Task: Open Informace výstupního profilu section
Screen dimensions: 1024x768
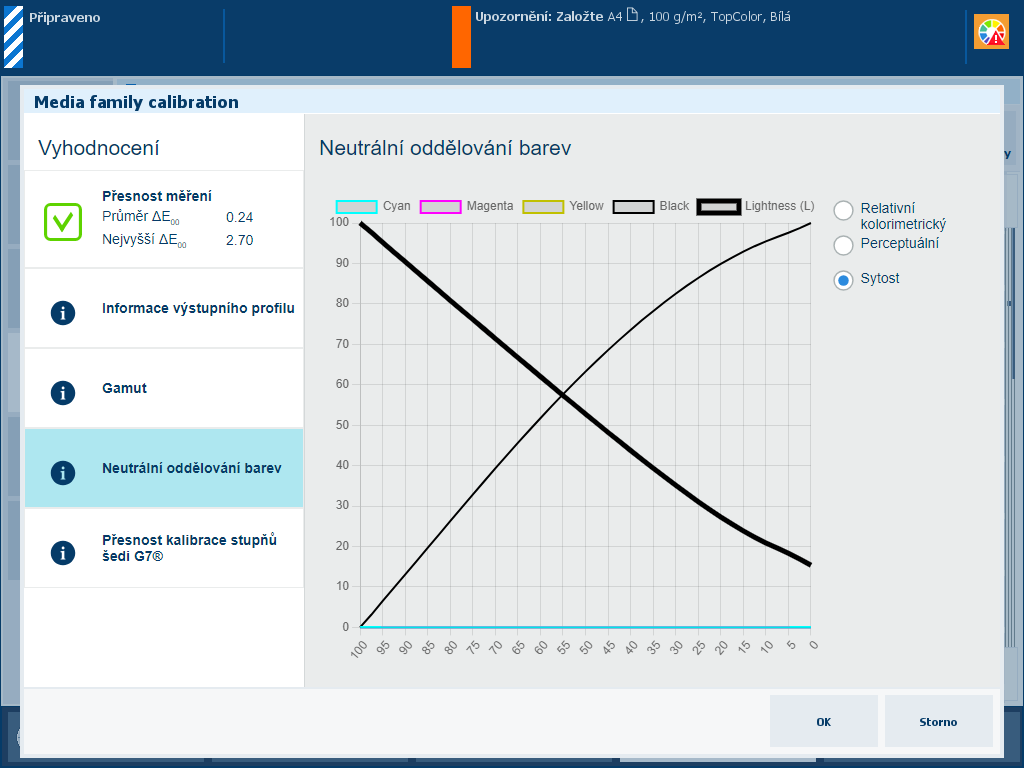Action: coord(164,308)
